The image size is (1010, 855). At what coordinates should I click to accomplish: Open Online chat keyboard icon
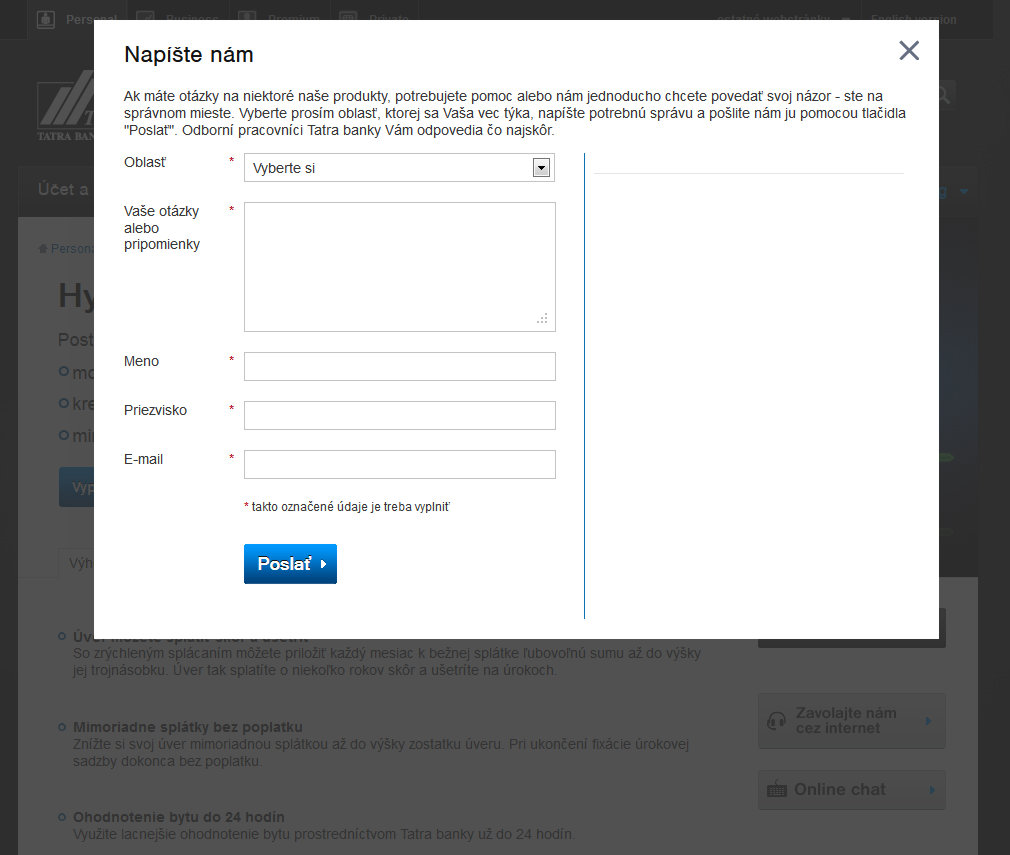(x=776, y=790)
